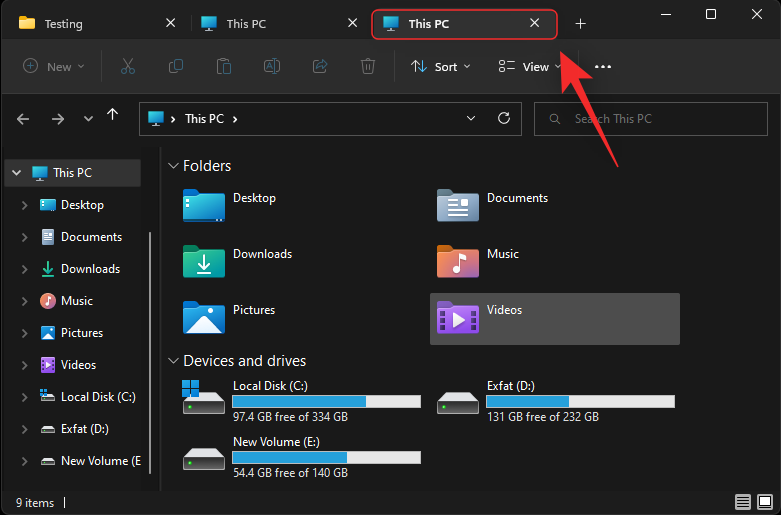Open the See more ellipsis menu

603,66
